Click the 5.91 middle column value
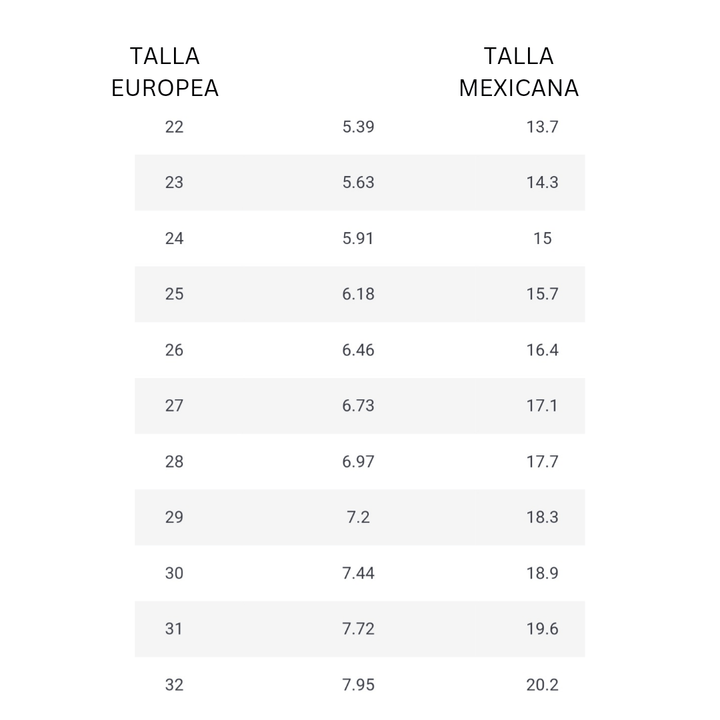Image resolution: width=720 pixels, height=720 pixels. pos(358,239)
